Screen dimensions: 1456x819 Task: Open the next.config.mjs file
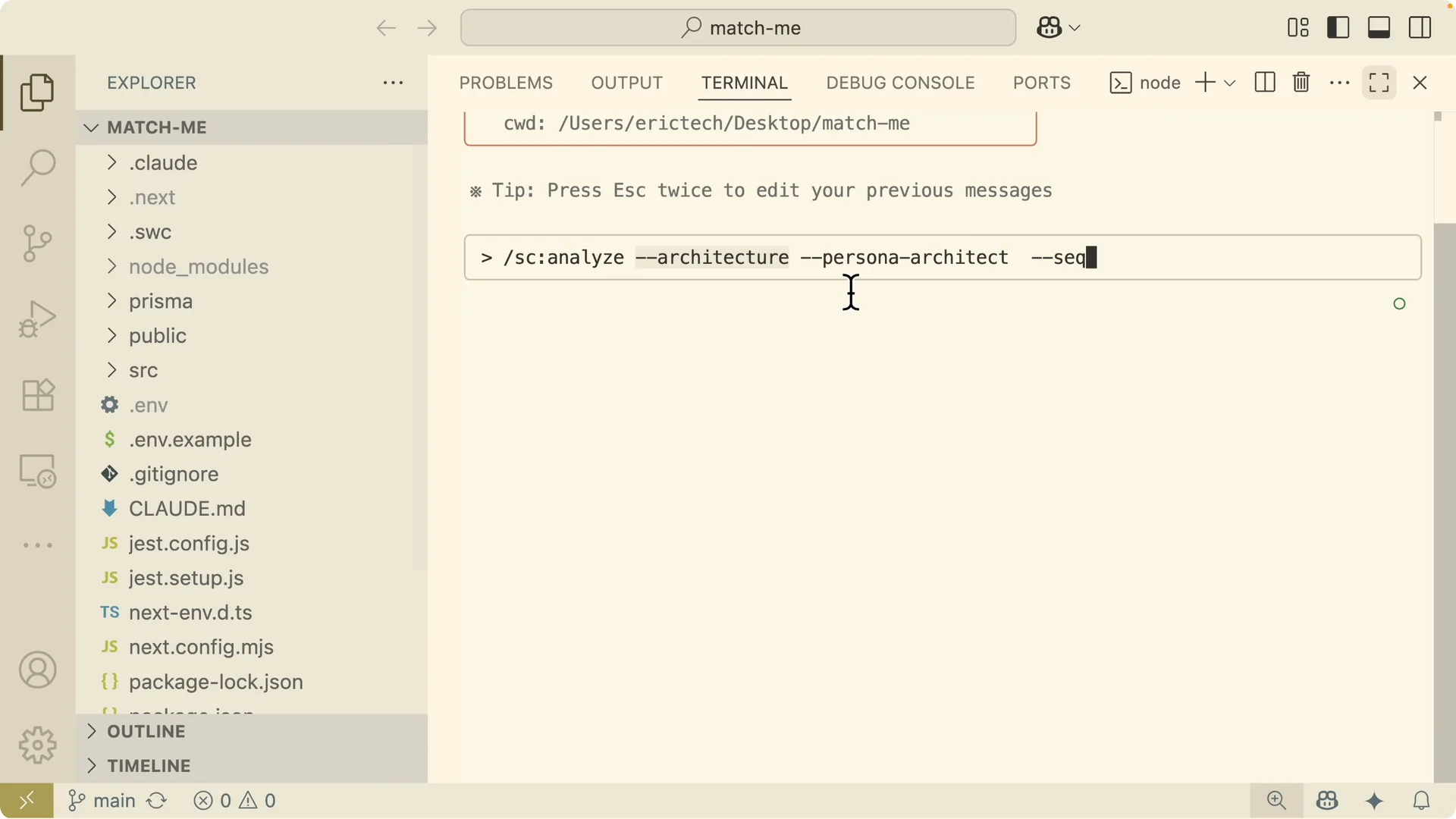252,647
